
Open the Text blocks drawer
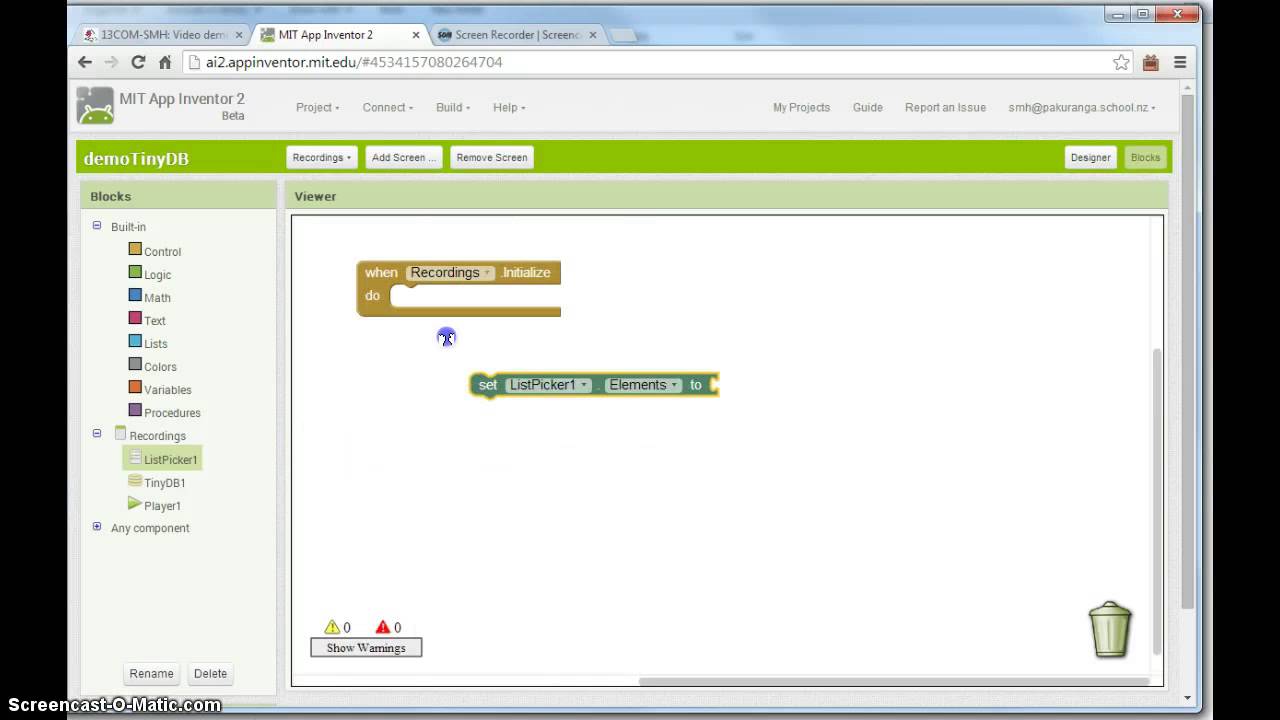point(154,321)
